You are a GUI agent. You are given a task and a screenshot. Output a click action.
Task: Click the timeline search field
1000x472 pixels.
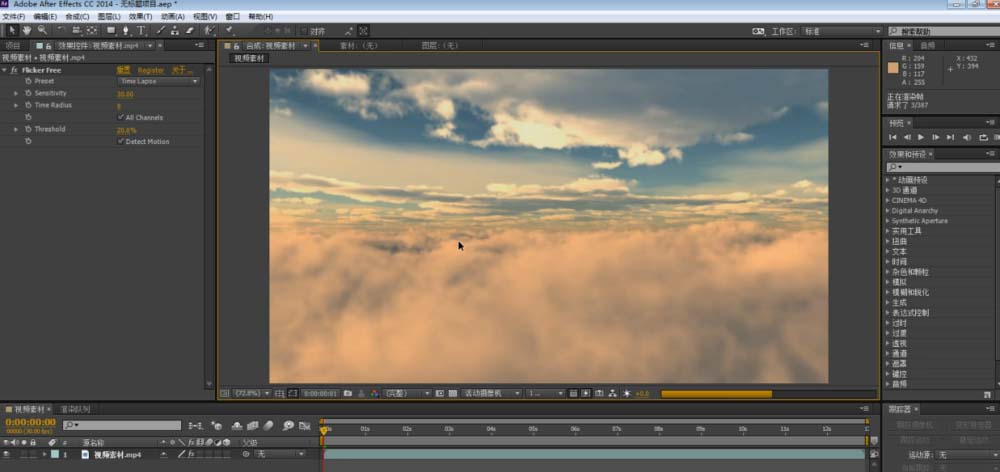point(122,425)
